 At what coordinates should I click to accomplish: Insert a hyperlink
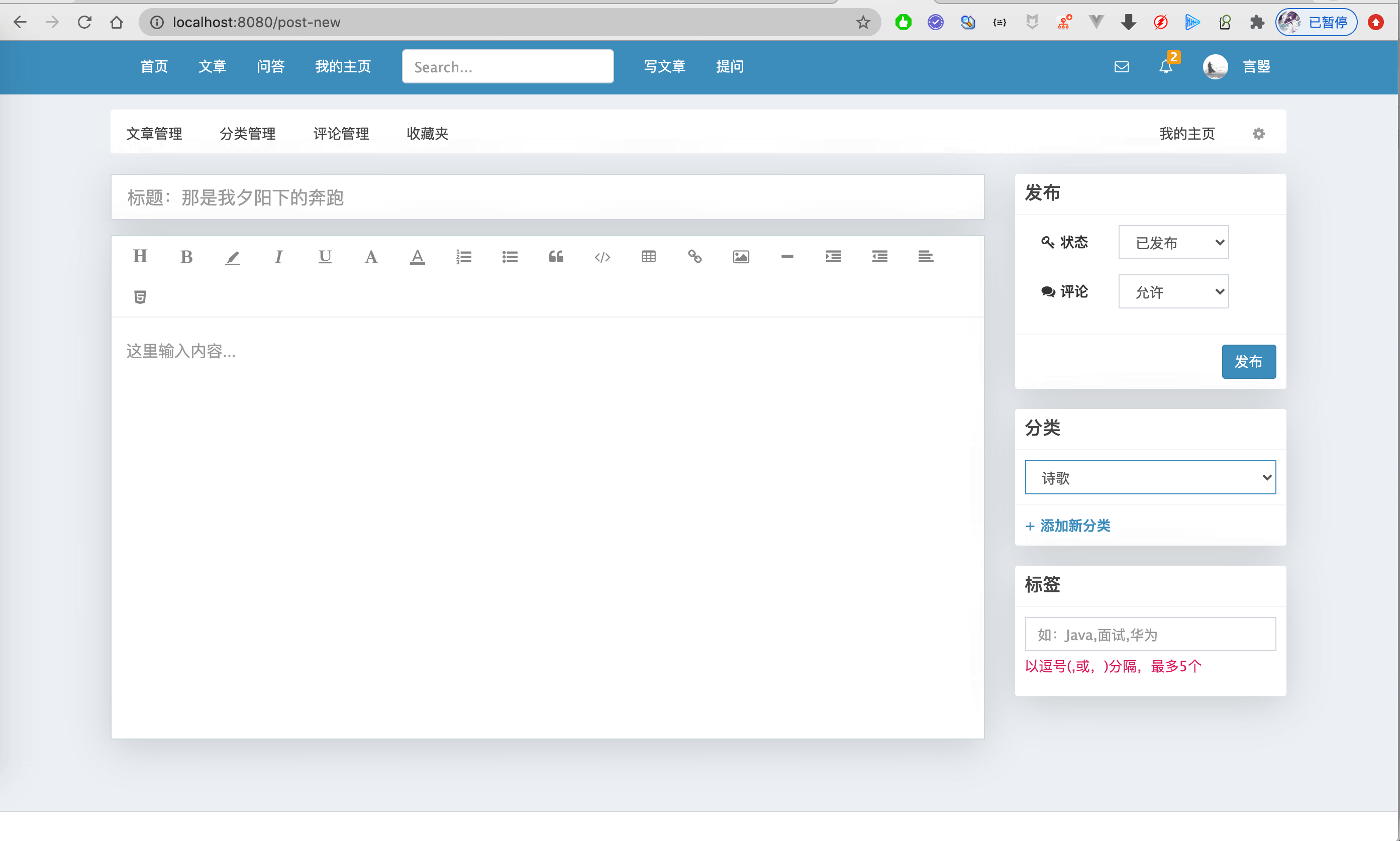coord(694,256)
